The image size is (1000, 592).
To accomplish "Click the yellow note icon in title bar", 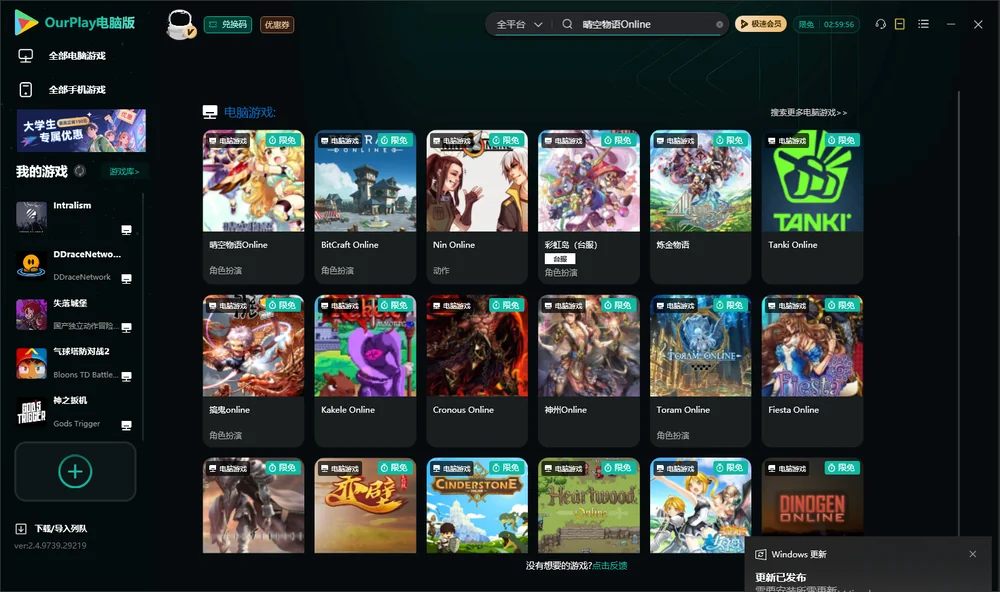I will click(x=900, y=24).
